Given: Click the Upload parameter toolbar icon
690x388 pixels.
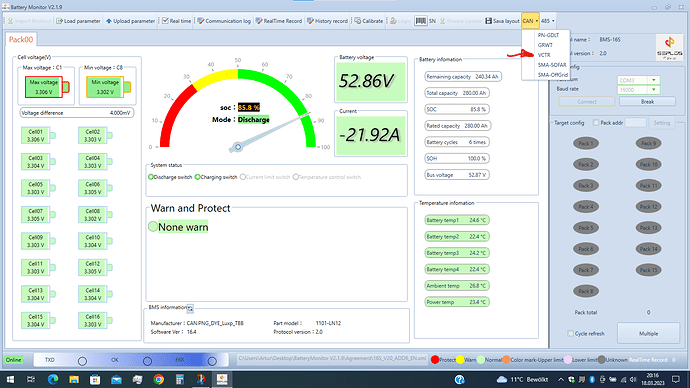Looking at the screenshot, I should 109,21.
